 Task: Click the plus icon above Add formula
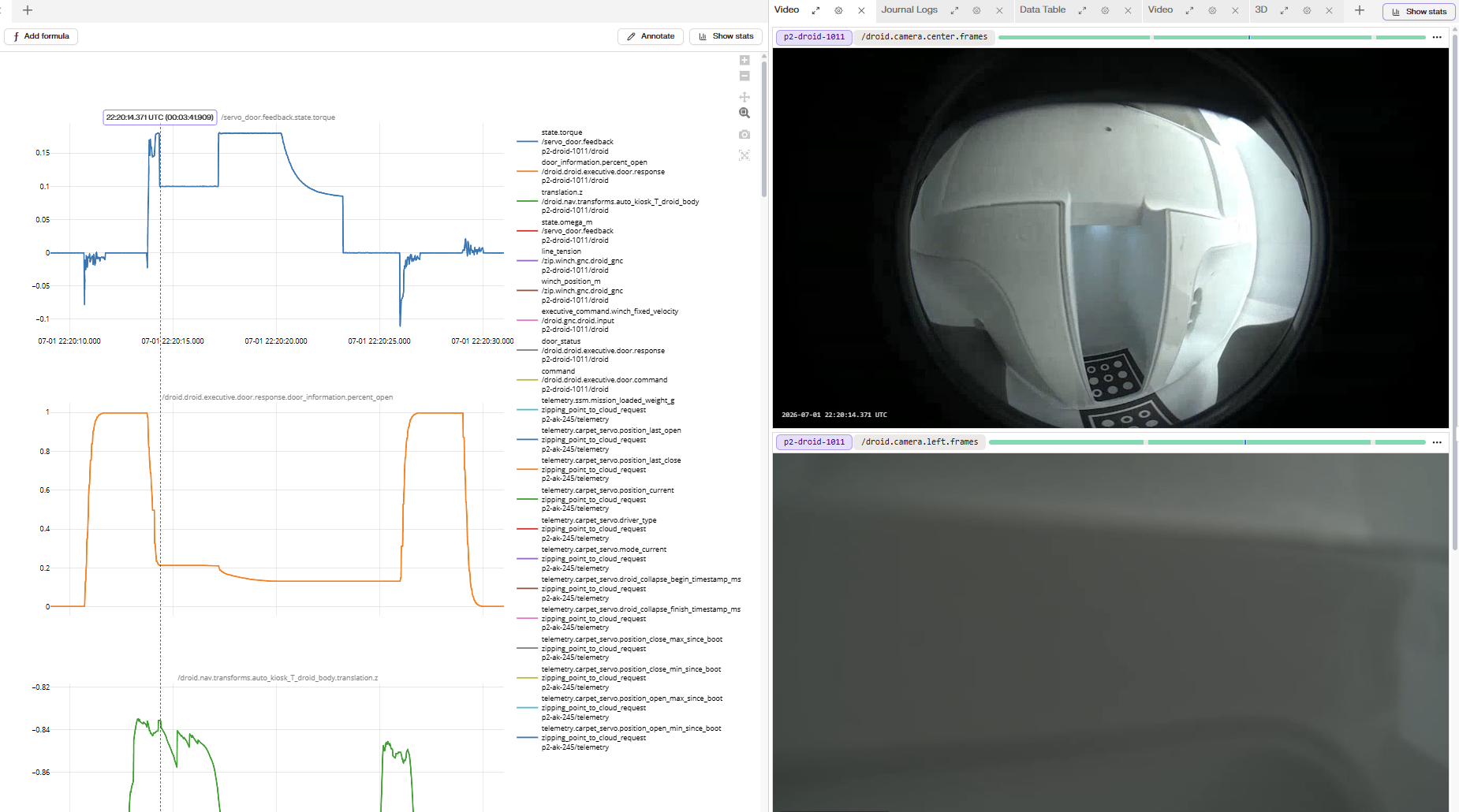click(28, 10)
